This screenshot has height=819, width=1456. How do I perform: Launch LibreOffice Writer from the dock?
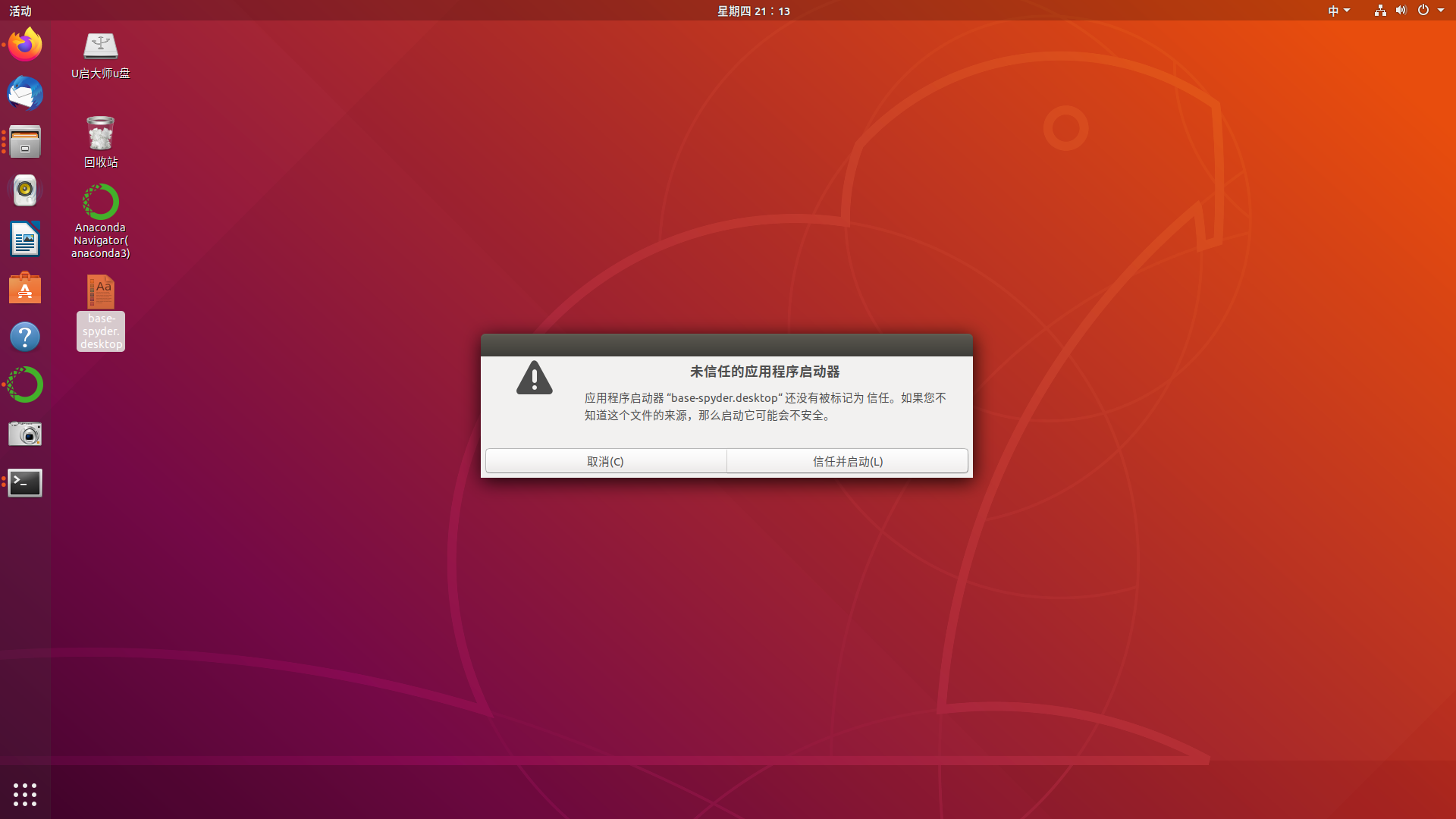pos(25,239)
